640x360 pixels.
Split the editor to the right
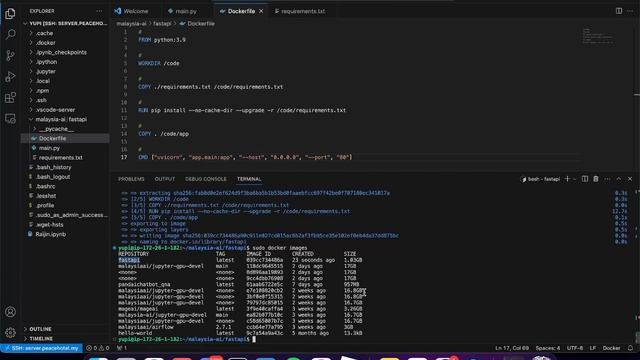[x=619, y=11]
